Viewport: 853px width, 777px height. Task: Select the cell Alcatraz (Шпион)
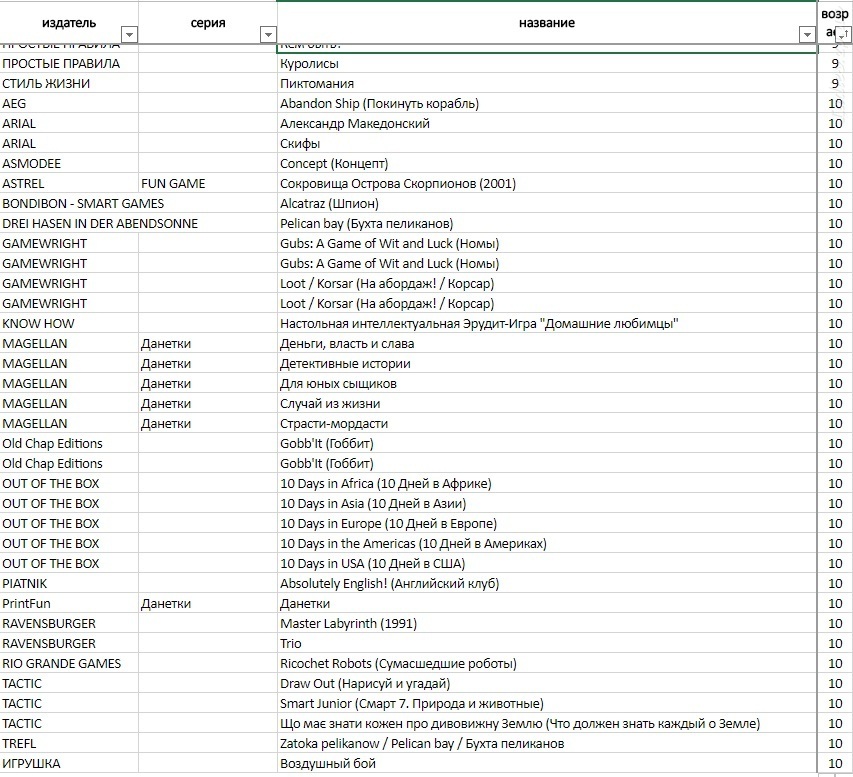pos(547,204)
